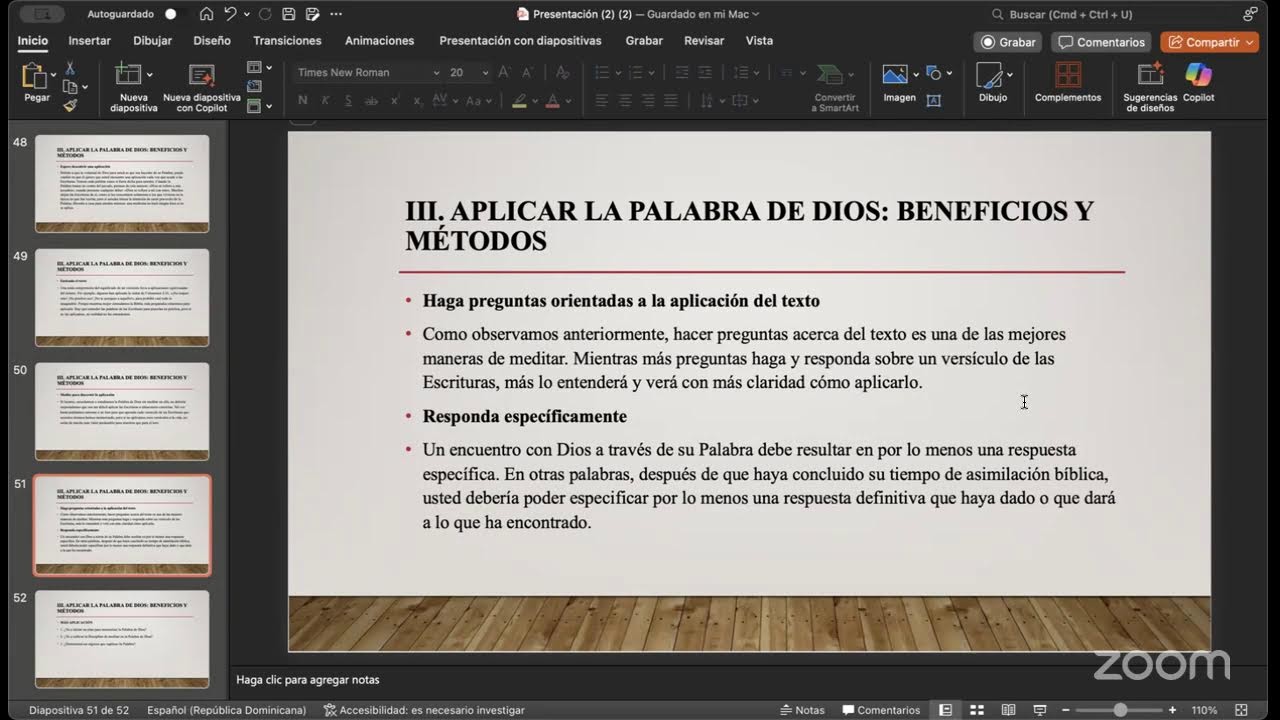Viewport: 1280px width, 720px height.
Task: Click fit slide to window icon
Action: (1243, 710)
